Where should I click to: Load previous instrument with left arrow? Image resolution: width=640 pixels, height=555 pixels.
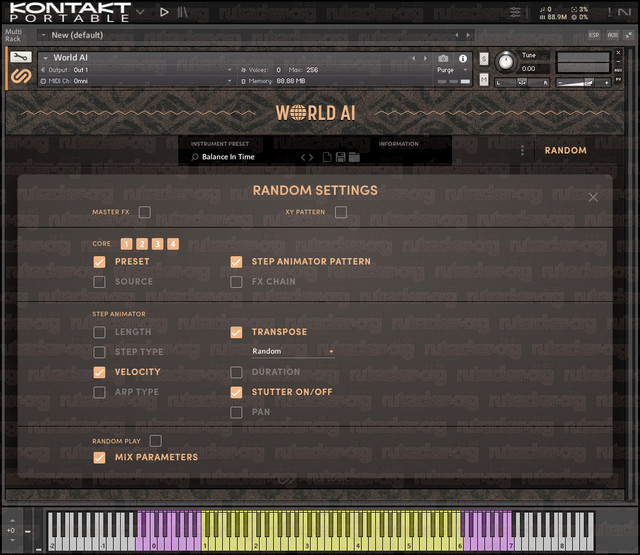(413, 58)
